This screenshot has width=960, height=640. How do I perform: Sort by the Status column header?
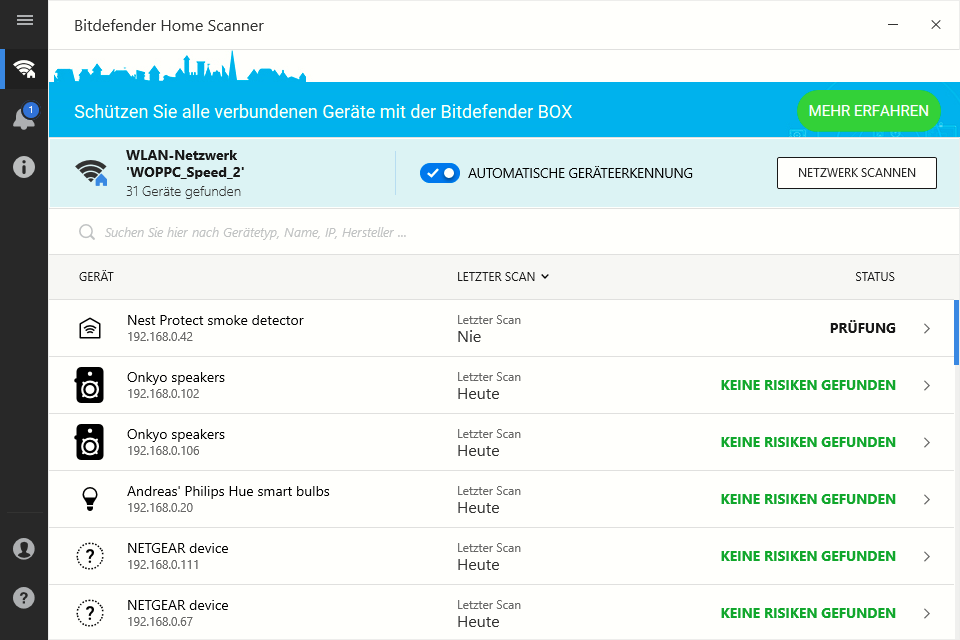(x=874, y=277)
